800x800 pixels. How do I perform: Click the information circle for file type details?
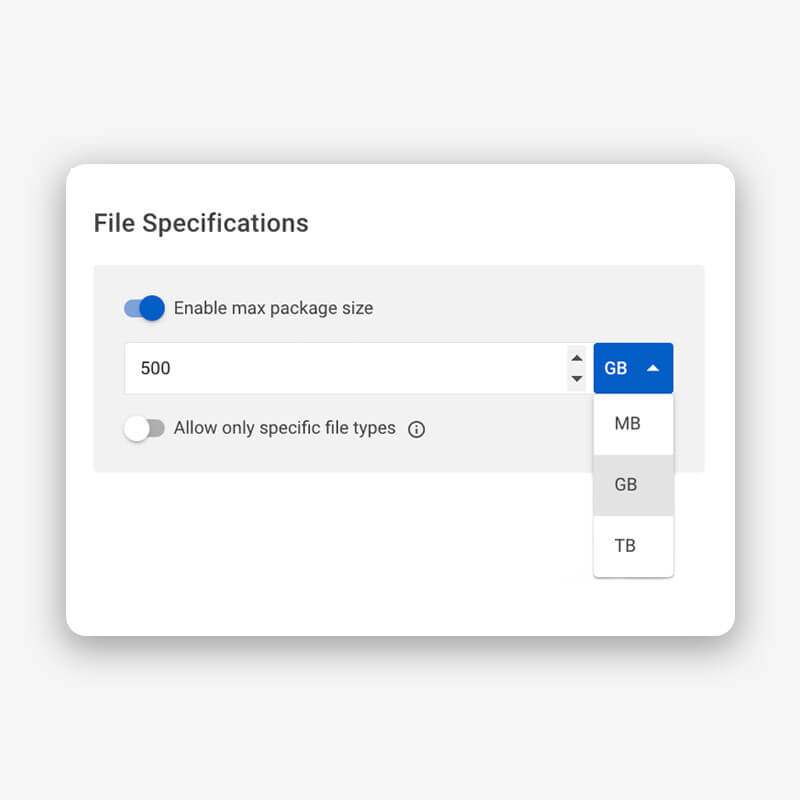416,428
